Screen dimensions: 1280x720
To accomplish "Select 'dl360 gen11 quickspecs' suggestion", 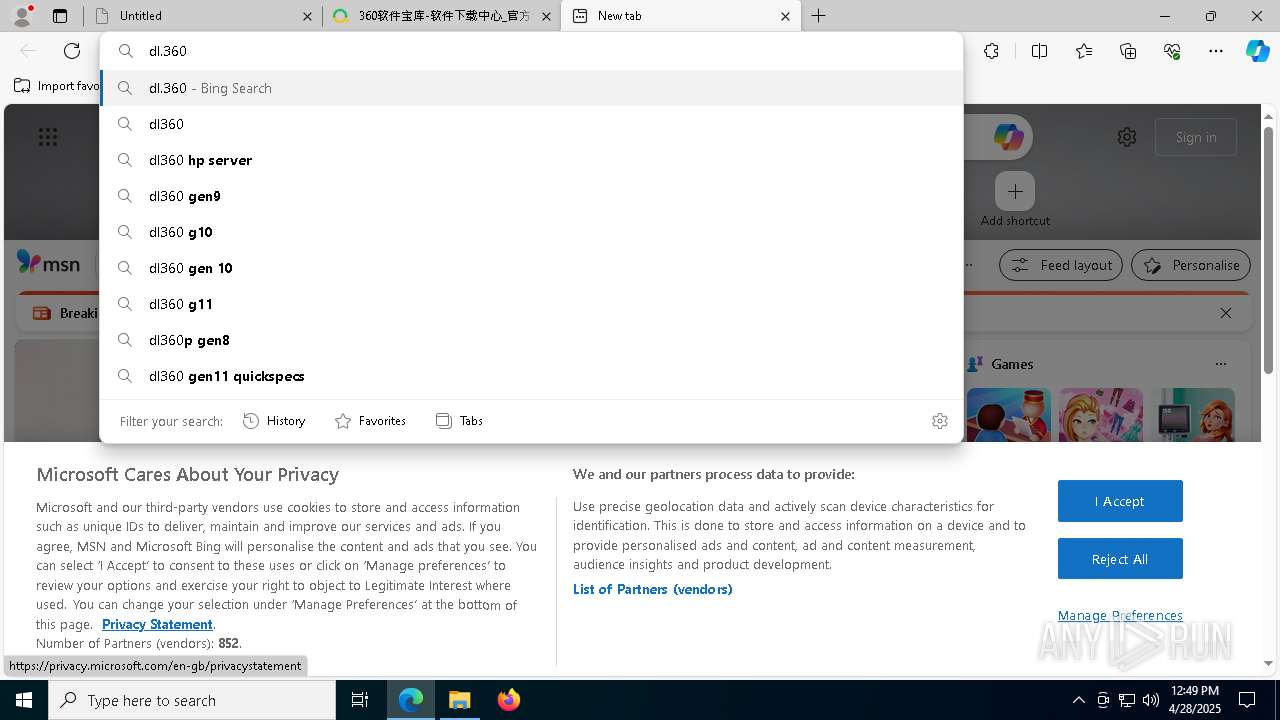I will point(531,376).
